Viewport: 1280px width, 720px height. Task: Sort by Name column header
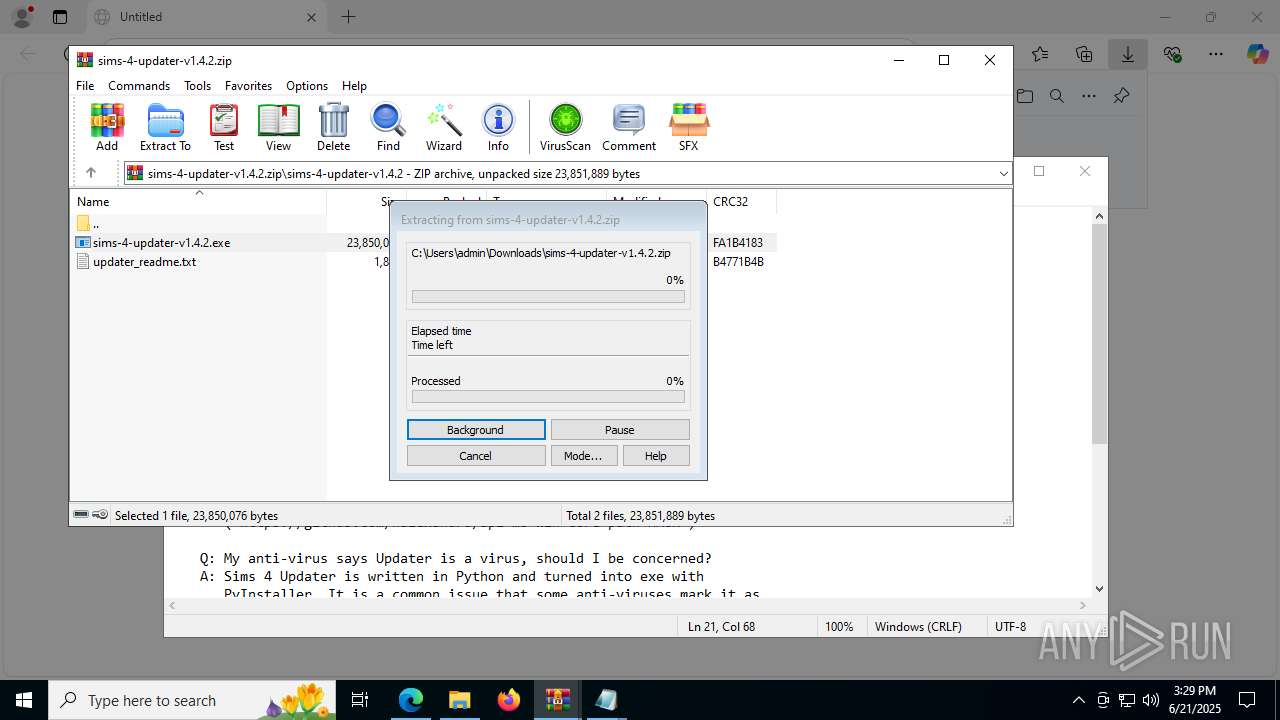(198, 201)
